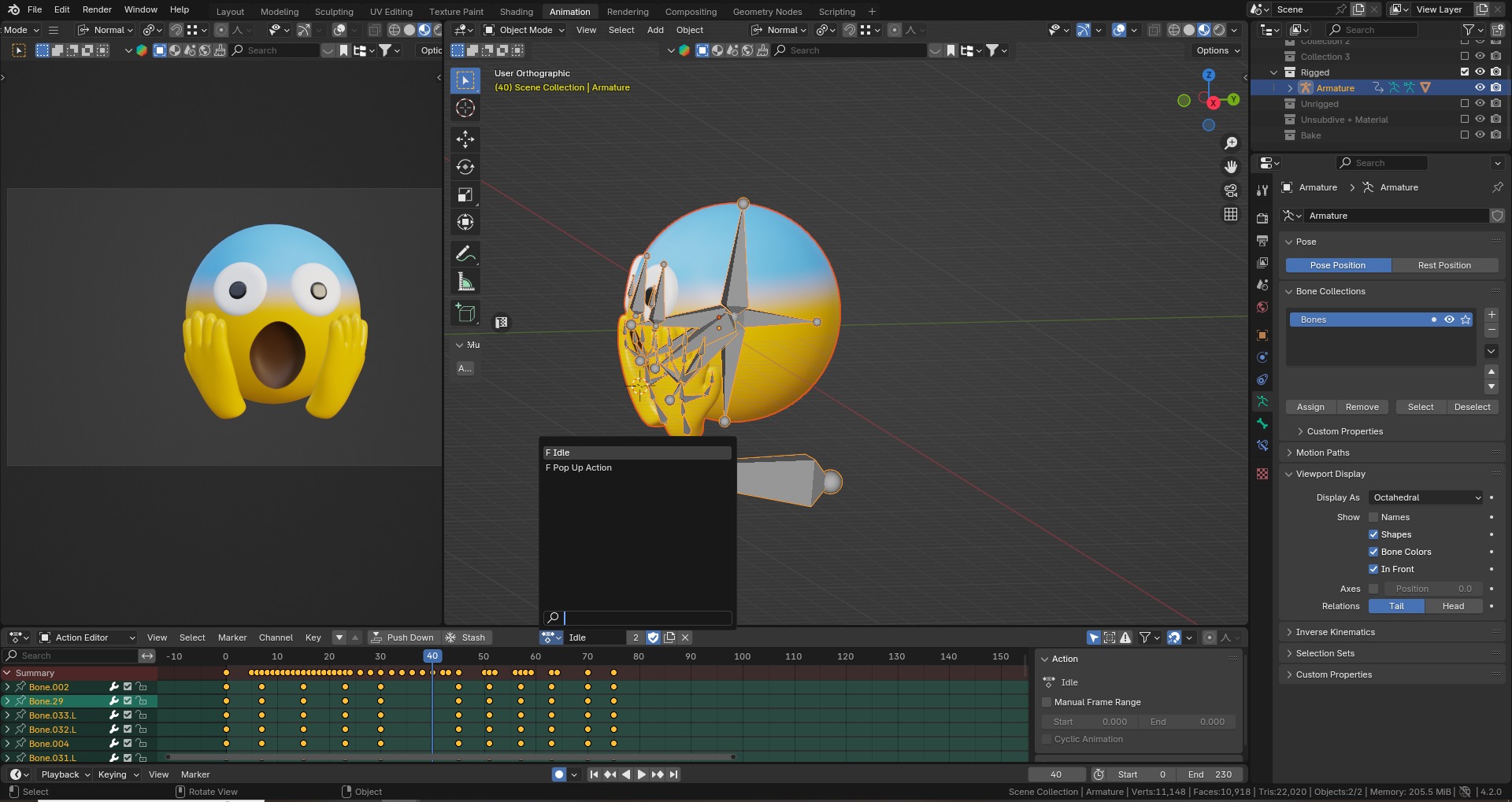Open the Channel menu in Action Editor
The image size is (1512, 802).
pyautogui.click(x=276, y=638)
